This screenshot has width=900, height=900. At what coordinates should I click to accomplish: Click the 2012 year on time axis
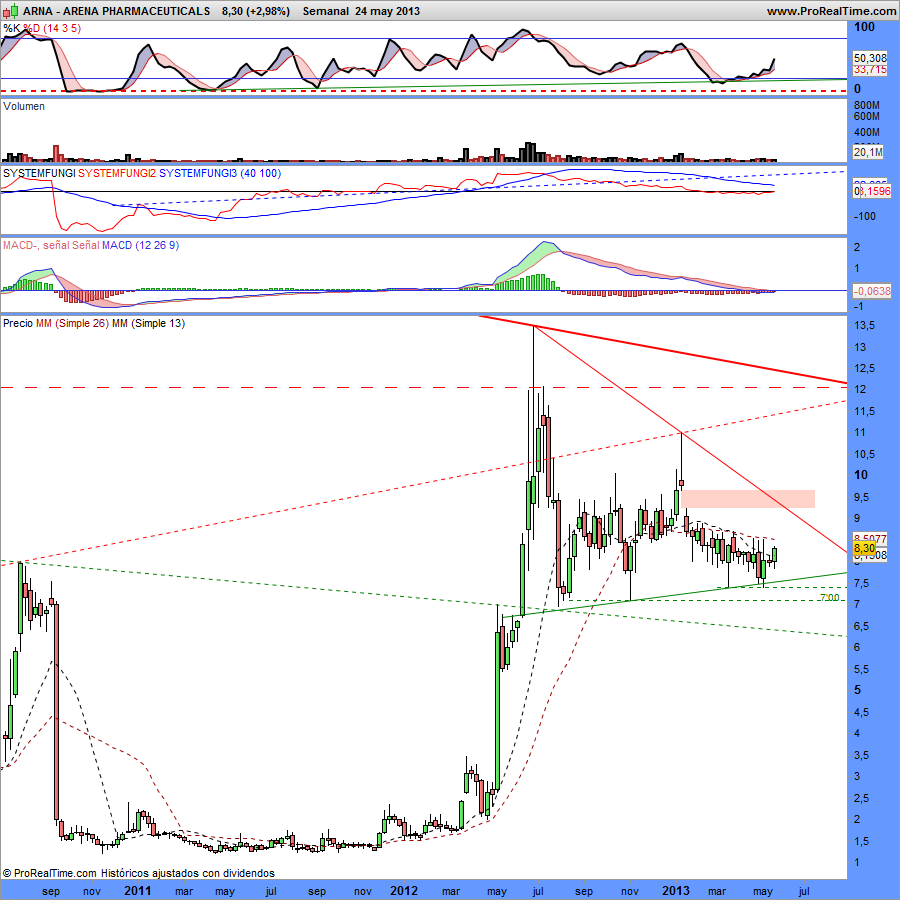point(404,890)
